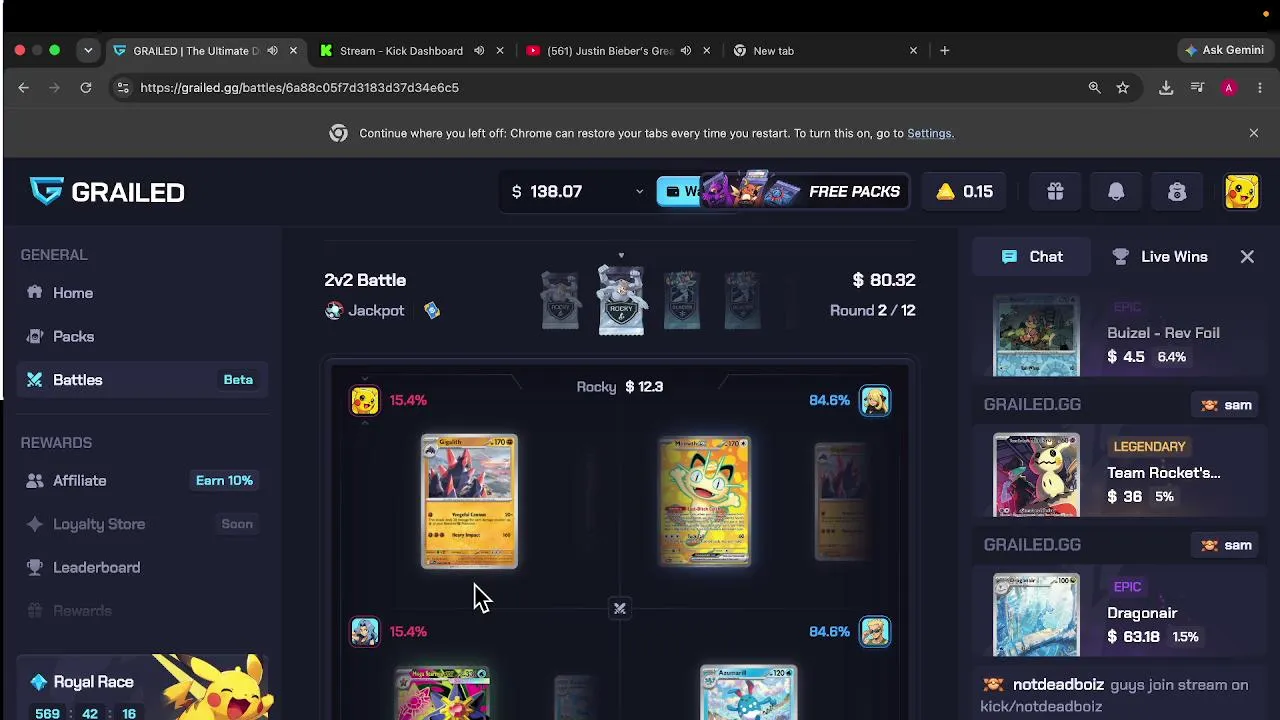Select the Live Wins tab
The image size is (1280, 720).
coord(1160,257)
